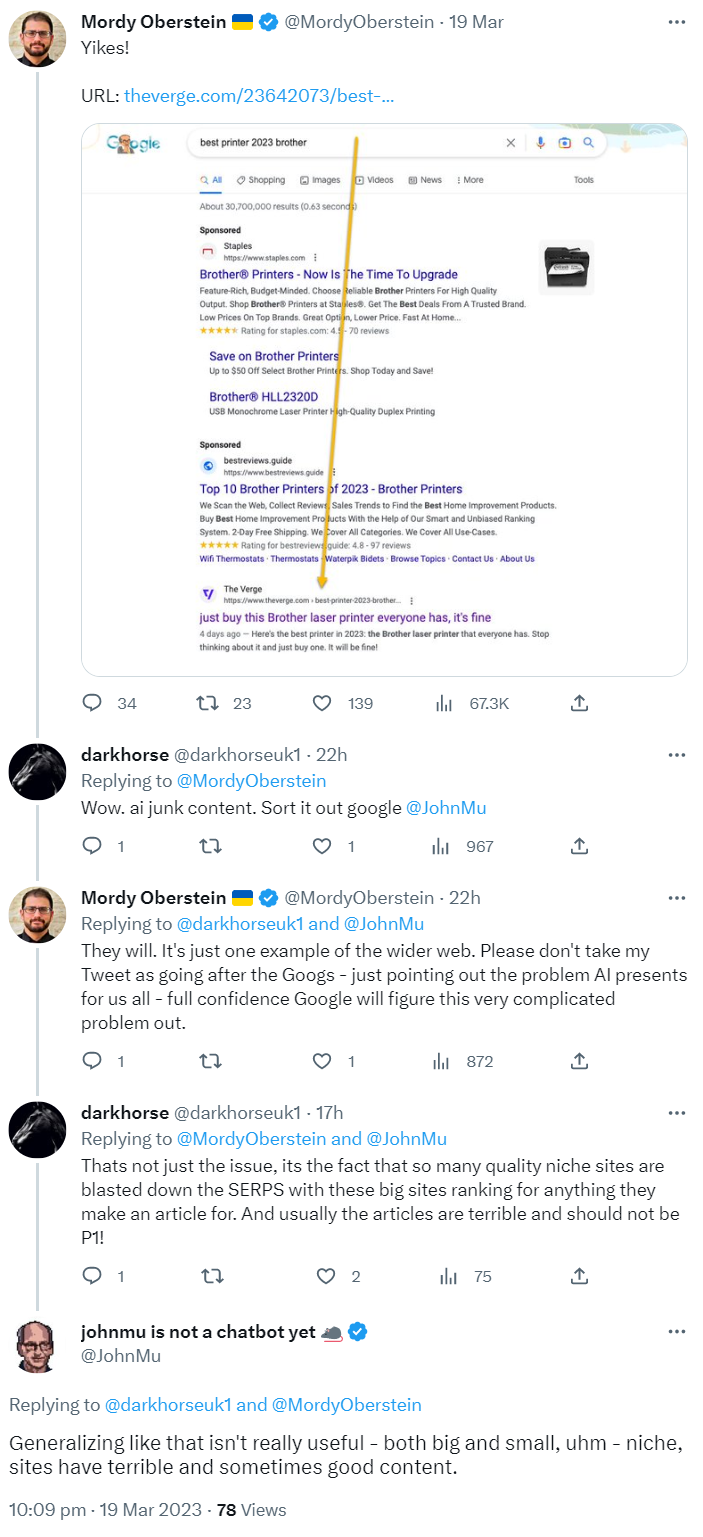Open more options on darkhorse's 22h tweet
Image resolution: width=703 pixels, height=1537 pixels.
(677, 754)
